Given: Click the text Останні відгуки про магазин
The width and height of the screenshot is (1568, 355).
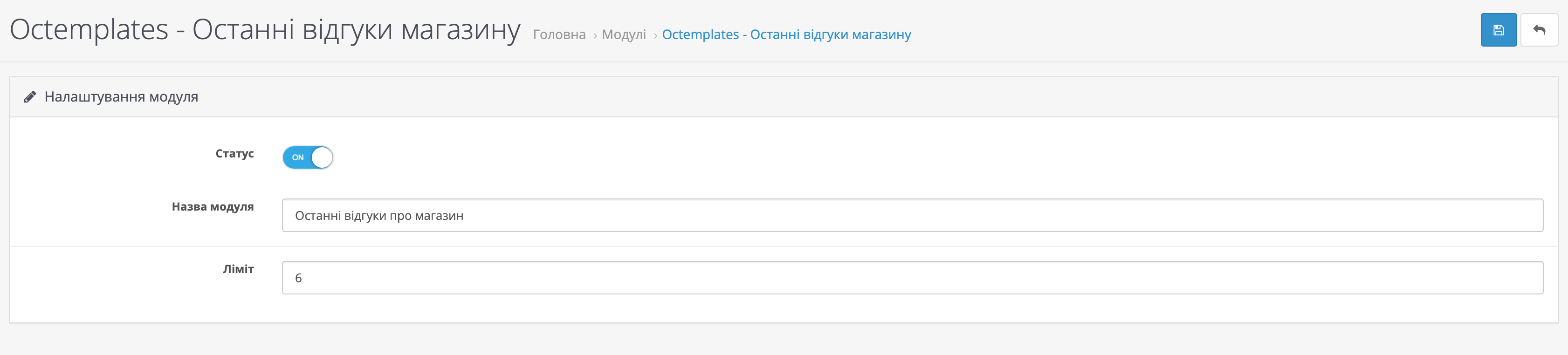Looking at the screenshot, I should pos(378,216).
